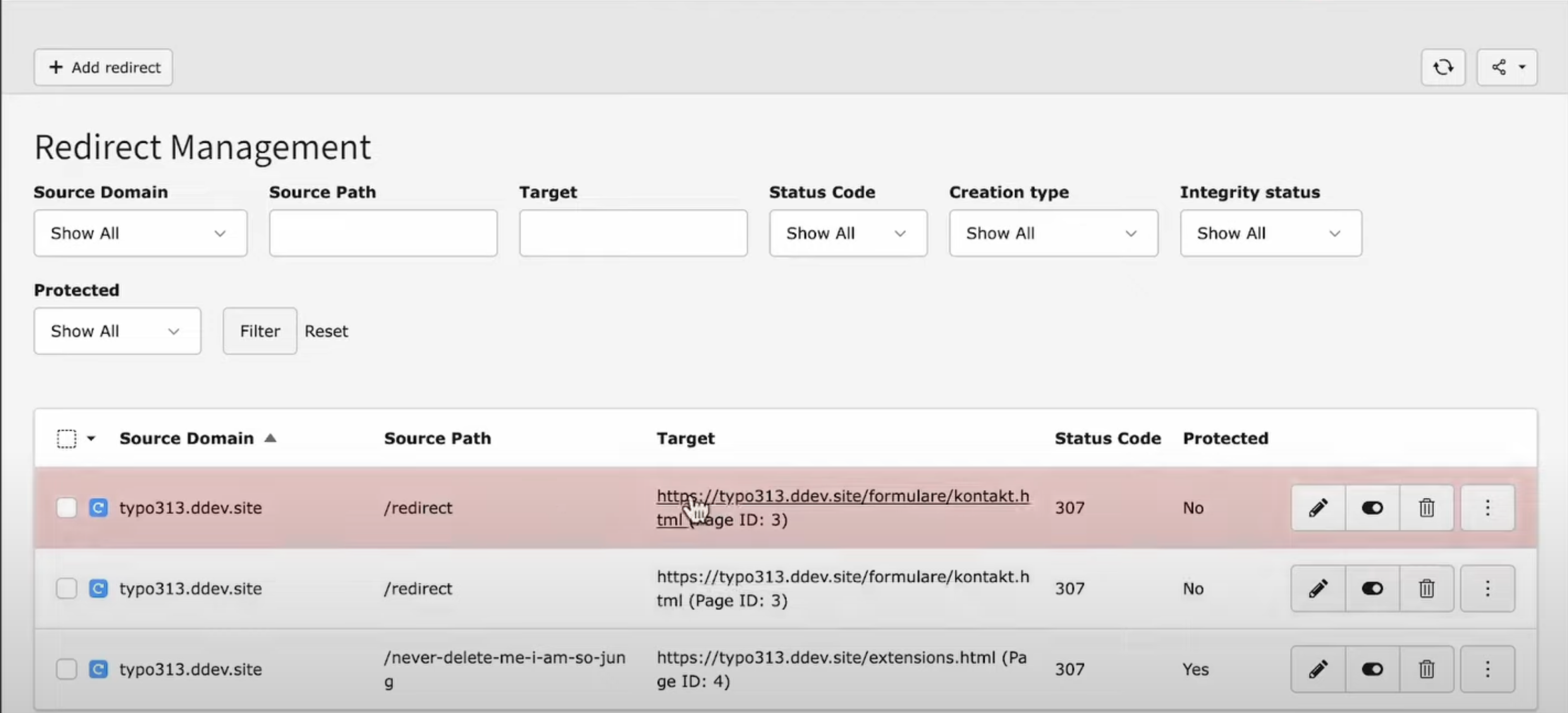Click the trash icon on the second /redirect row
Image resolution: width=1568 pixels, height=713 pixels.
[1427, 588]
